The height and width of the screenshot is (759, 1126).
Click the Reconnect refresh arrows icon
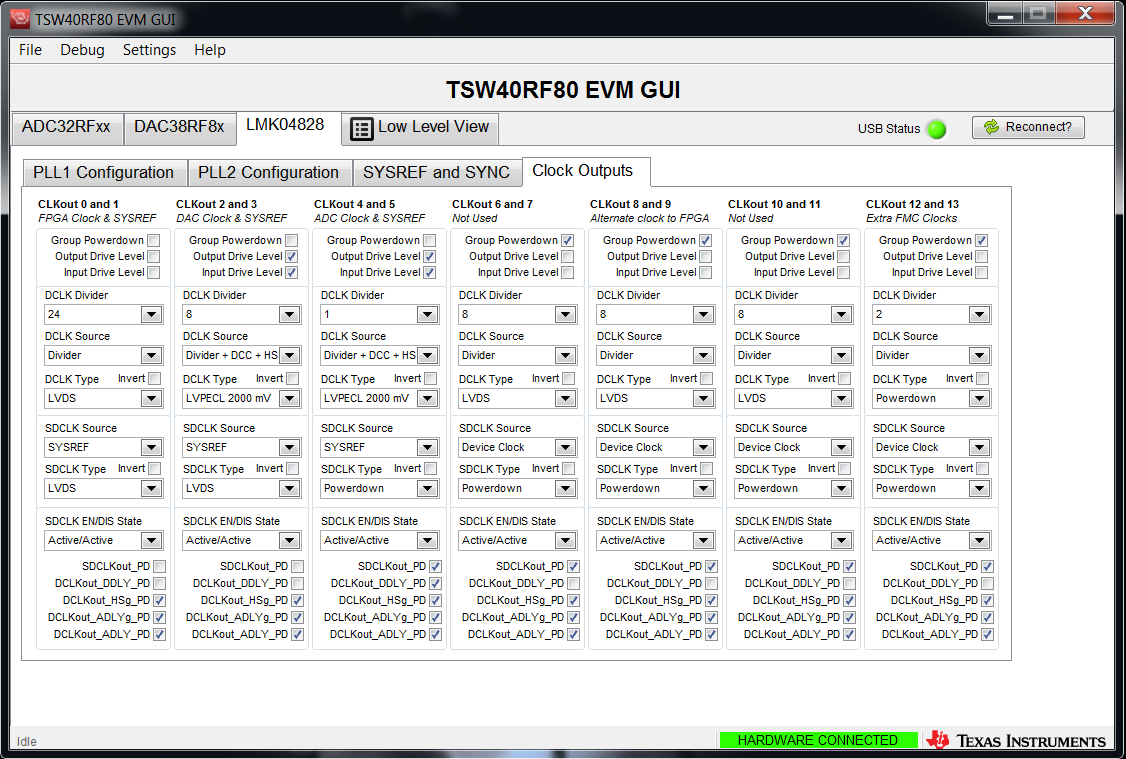click(x=991, y=127)
